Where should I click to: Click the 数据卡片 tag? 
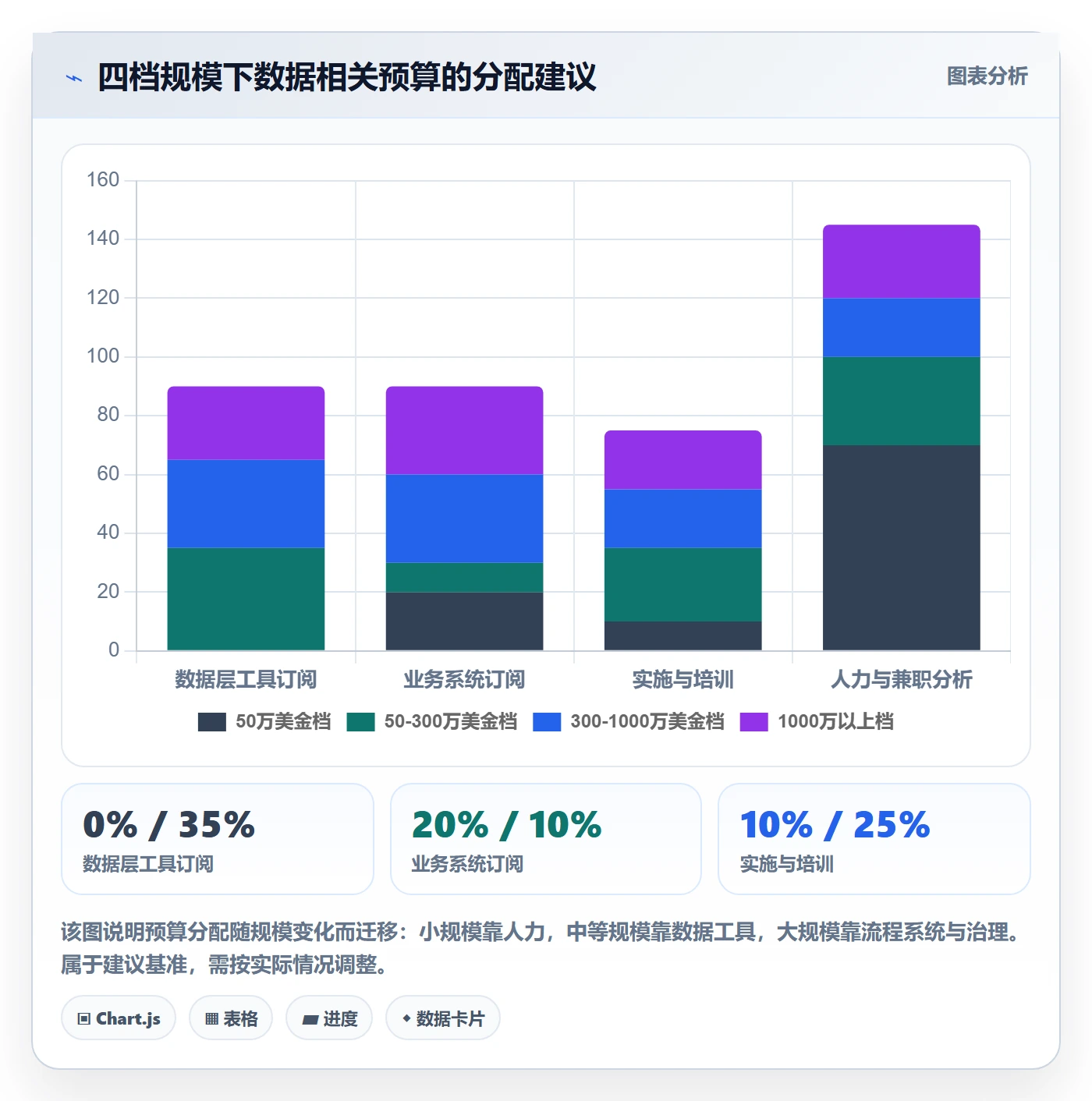point(443,1018)
